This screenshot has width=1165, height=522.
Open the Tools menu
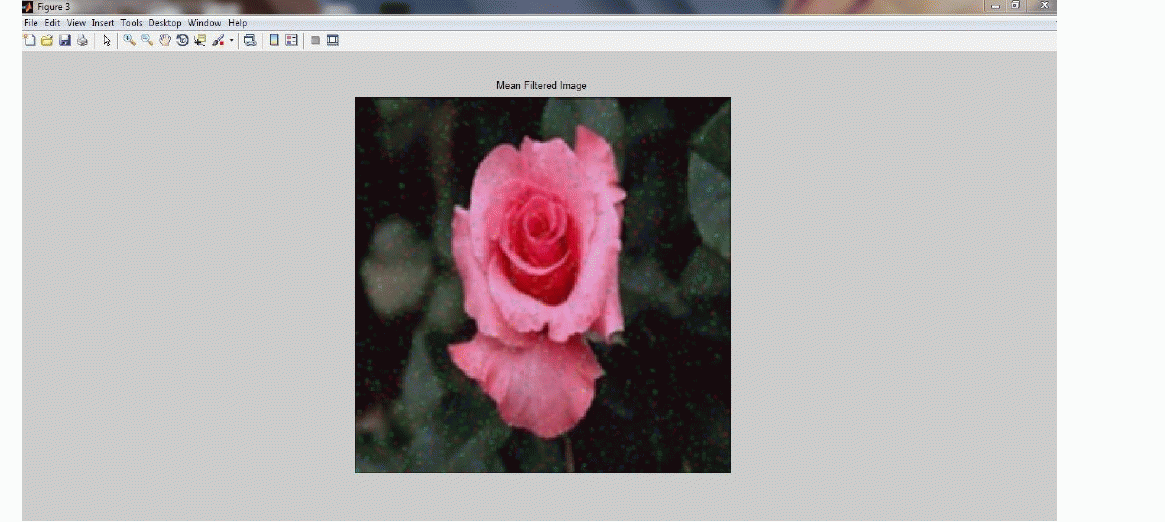coord(131,22)
